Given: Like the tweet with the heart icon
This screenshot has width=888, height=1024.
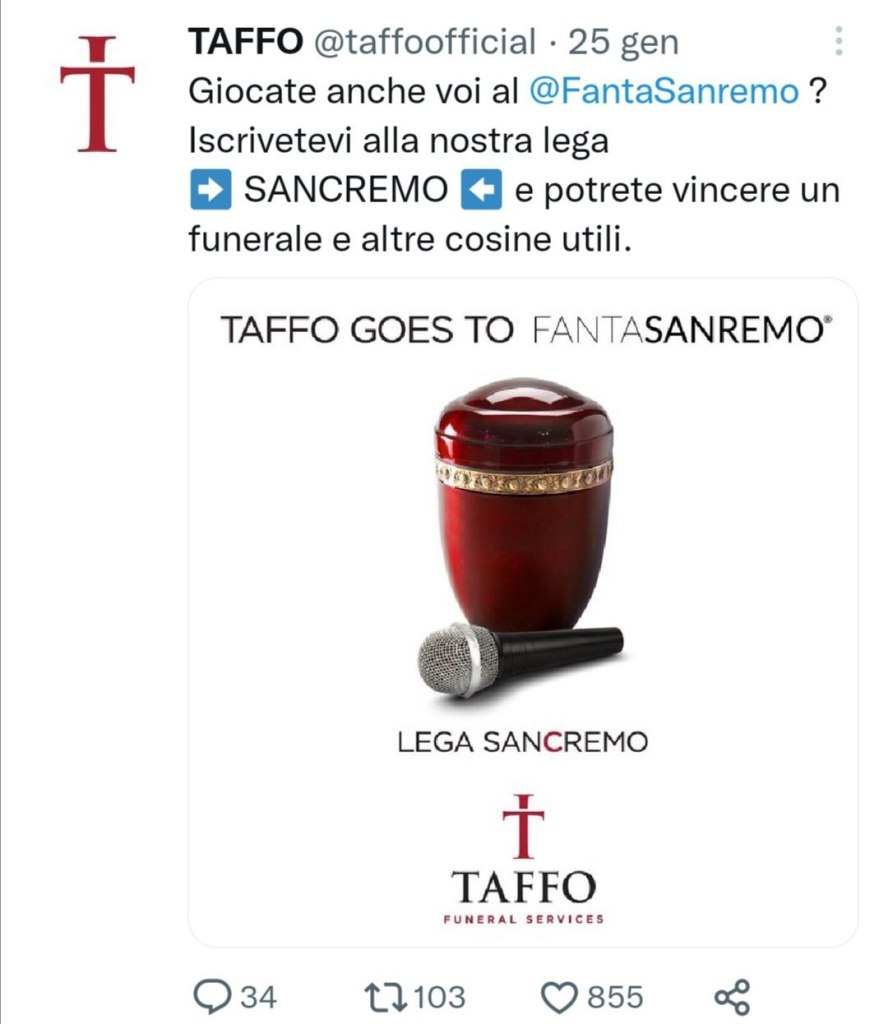Looking at the screenshot, I should coord(560,997).
